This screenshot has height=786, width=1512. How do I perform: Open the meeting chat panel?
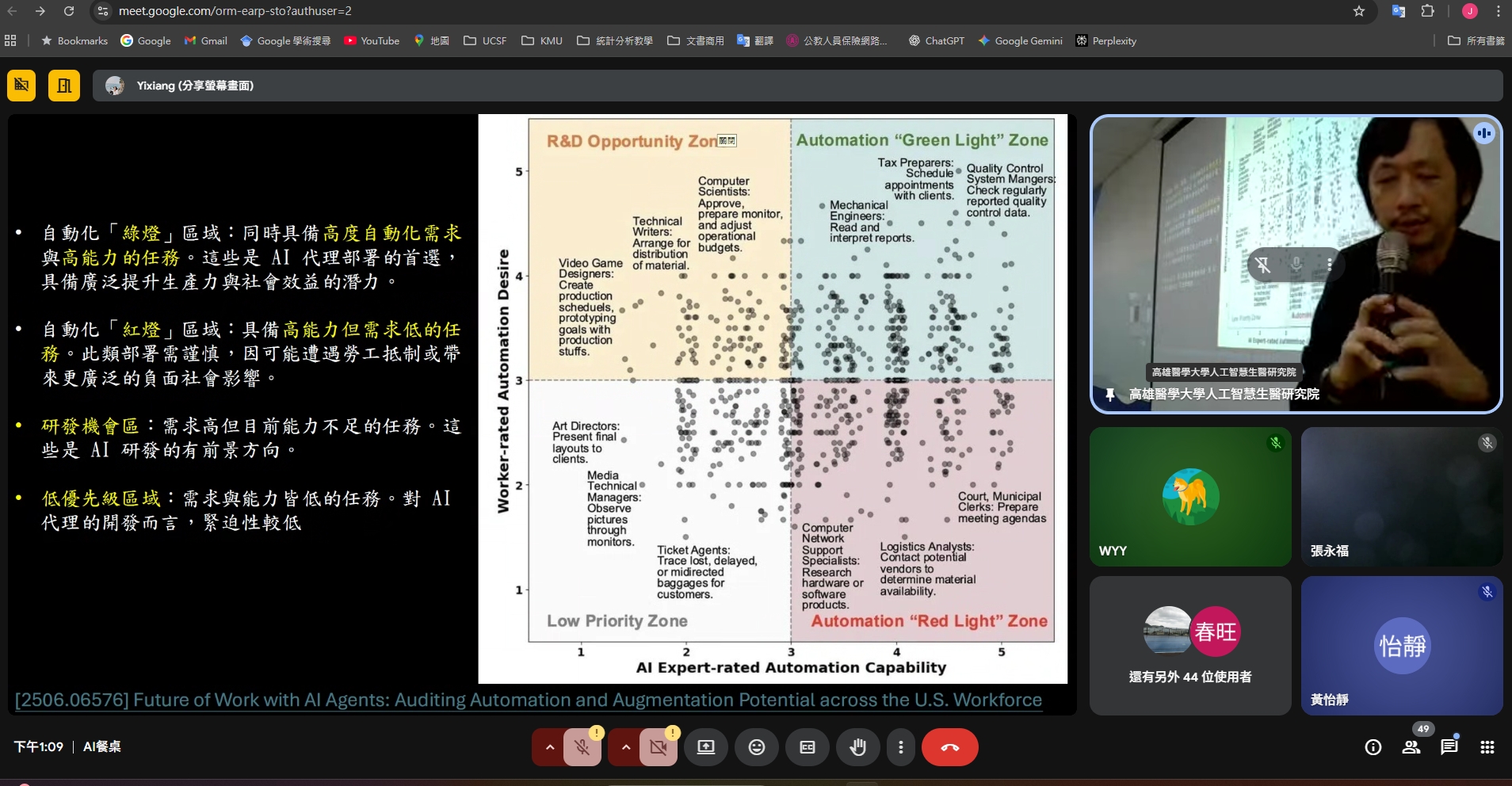[1449, 746]
